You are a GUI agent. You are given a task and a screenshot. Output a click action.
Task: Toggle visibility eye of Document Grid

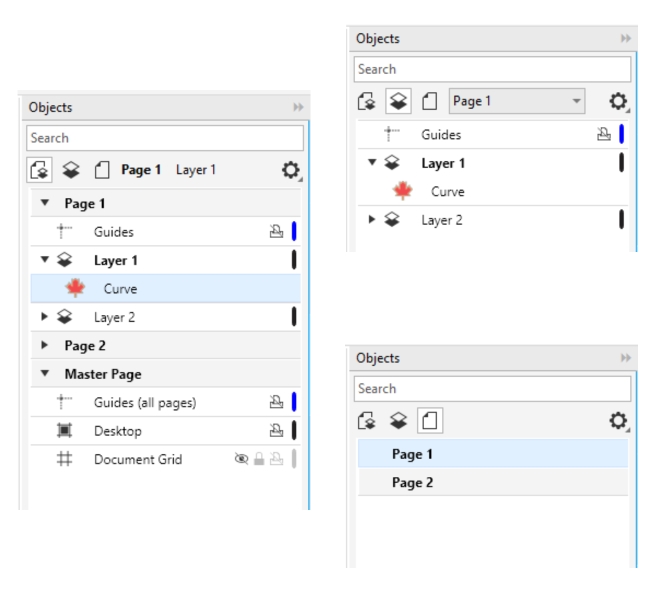(x=241, y=460)
